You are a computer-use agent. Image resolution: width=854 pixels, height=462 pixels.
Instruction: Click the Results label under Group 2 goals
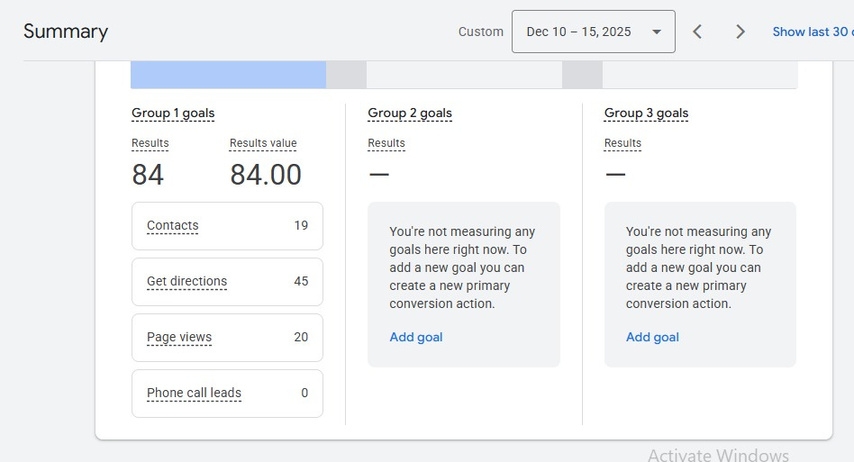(x=386, y=144)
